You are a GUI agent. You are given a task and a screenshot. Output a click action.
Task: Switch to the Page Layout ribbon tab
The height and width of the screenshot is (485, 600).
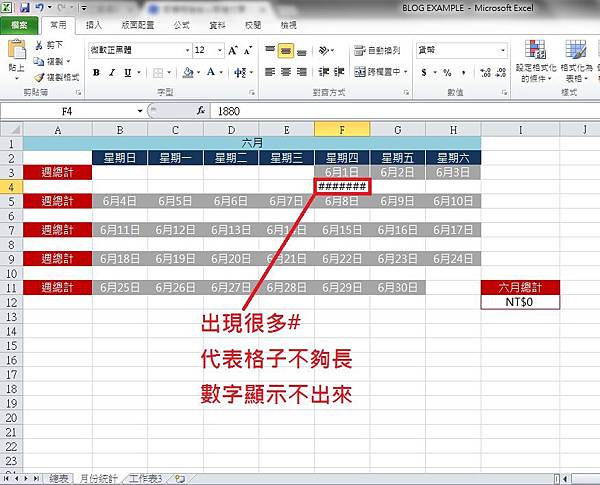[x=138, y=25]
